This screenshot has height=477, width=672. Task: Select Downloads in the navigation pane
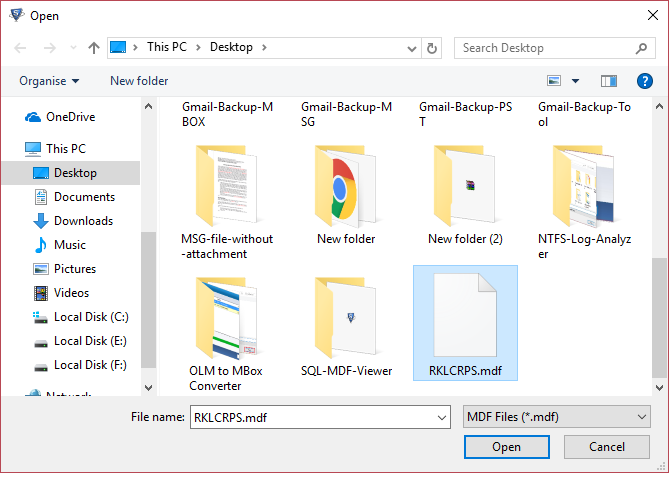[83, 221]
